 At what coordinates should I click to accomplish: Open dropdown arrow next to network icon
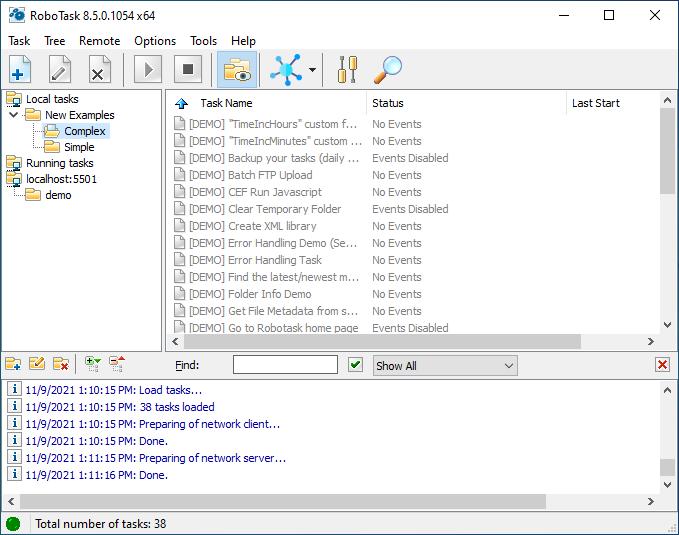[312, 69]
